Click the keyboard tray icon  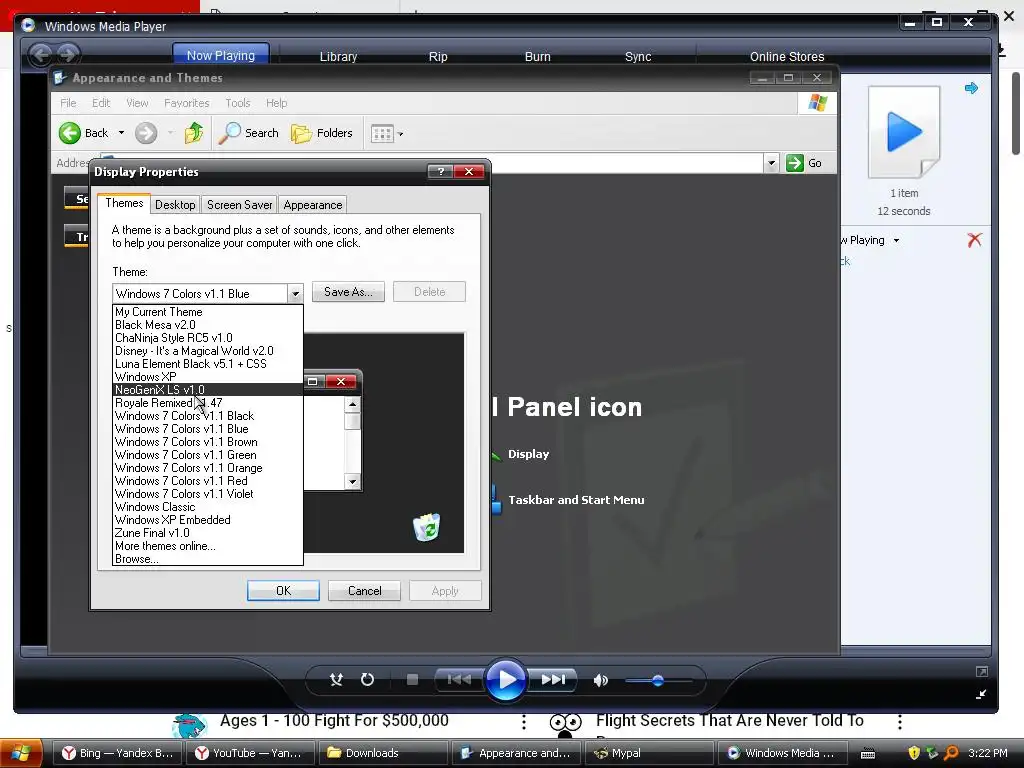[x=868, y=754]
